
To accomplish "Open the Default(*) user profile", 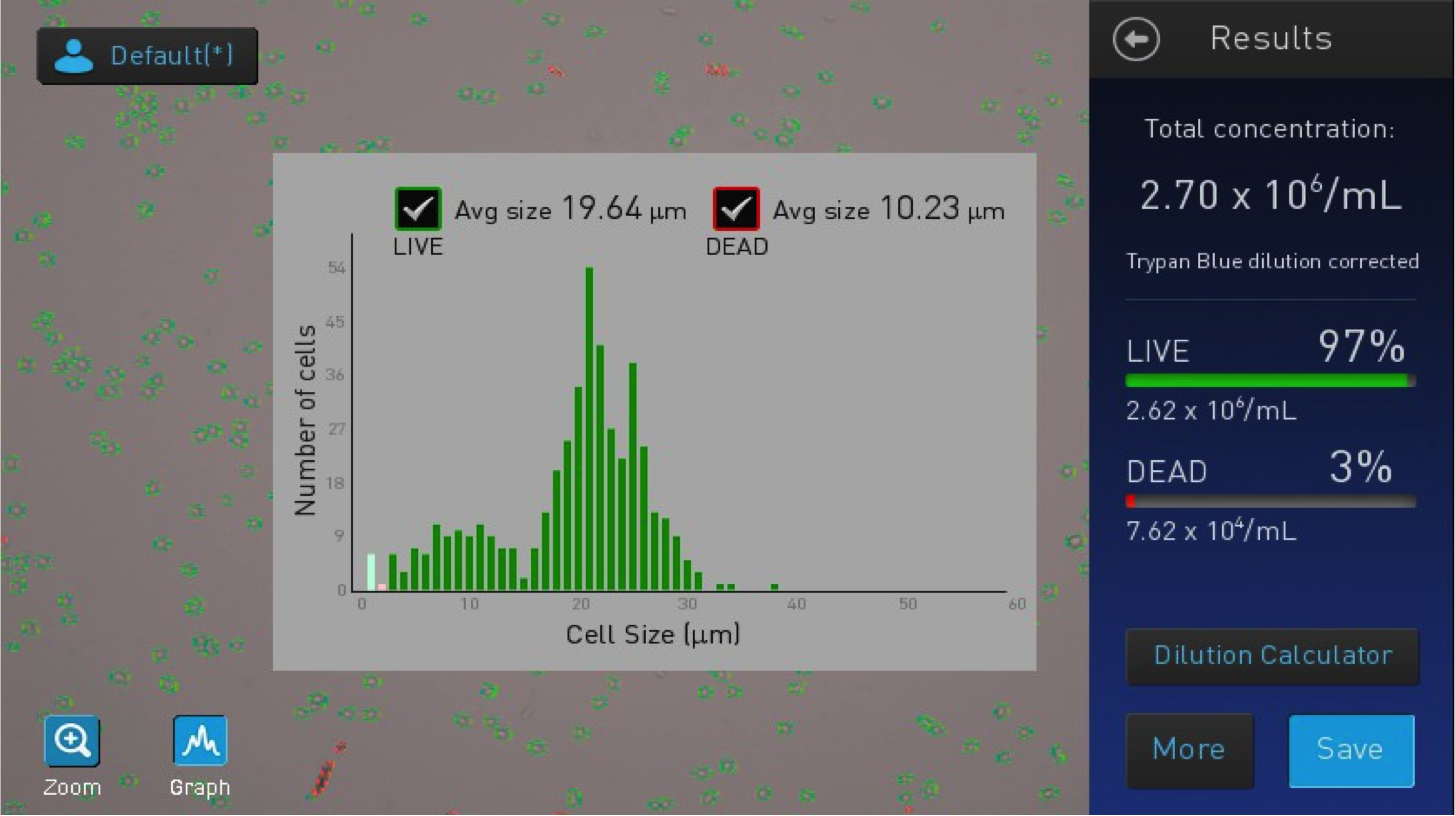I will [x=147, y=56].
